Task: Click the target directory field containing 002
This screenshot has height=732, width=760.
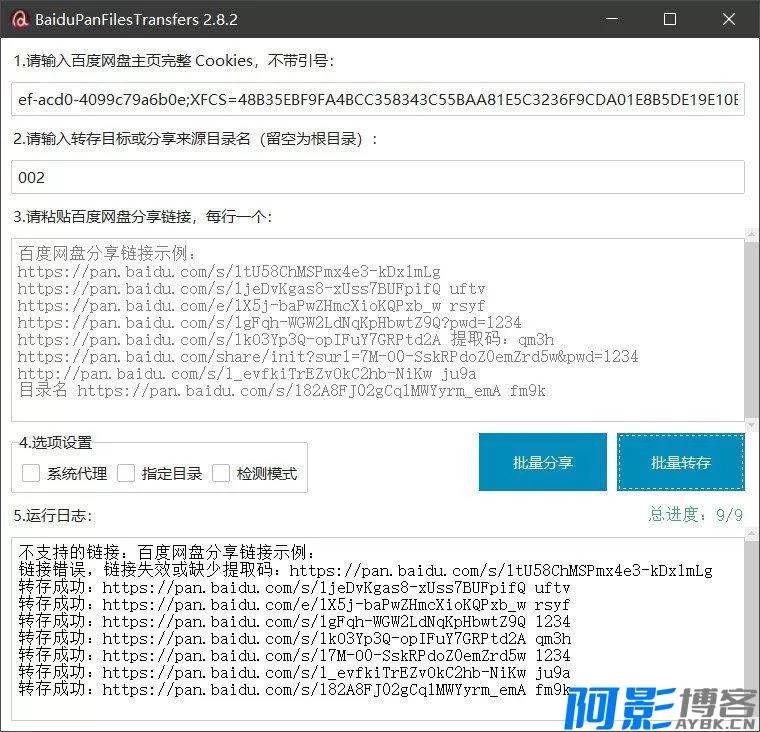Action: 378,177
